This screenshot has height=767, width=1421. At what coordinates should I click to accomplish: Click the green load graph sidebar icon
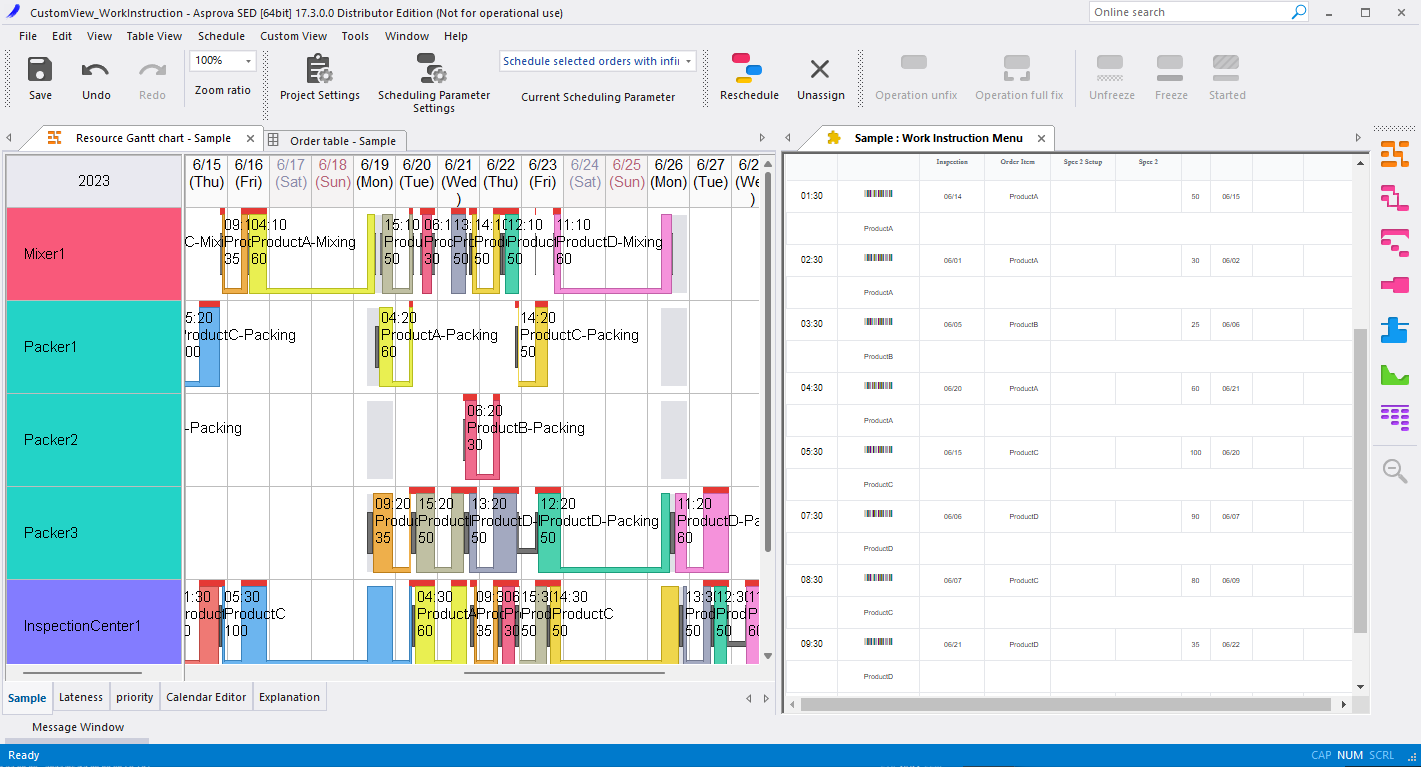[x=1395, y=374]
